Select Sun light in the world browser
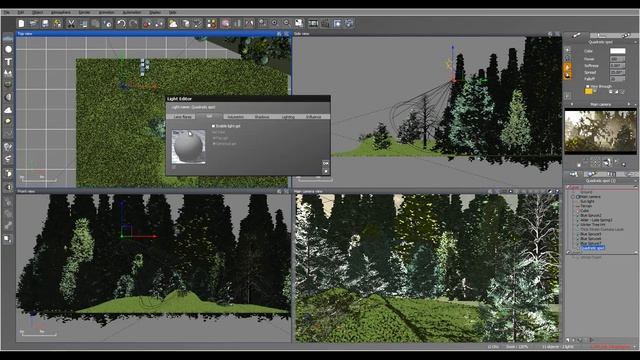Screen dimensions: 640x360 tap(587, 202)
